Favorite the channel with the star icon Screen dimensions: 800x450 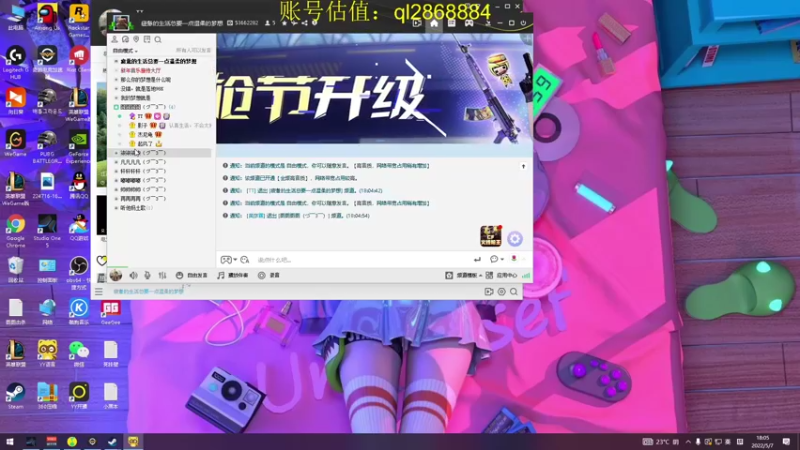[285, 23]
